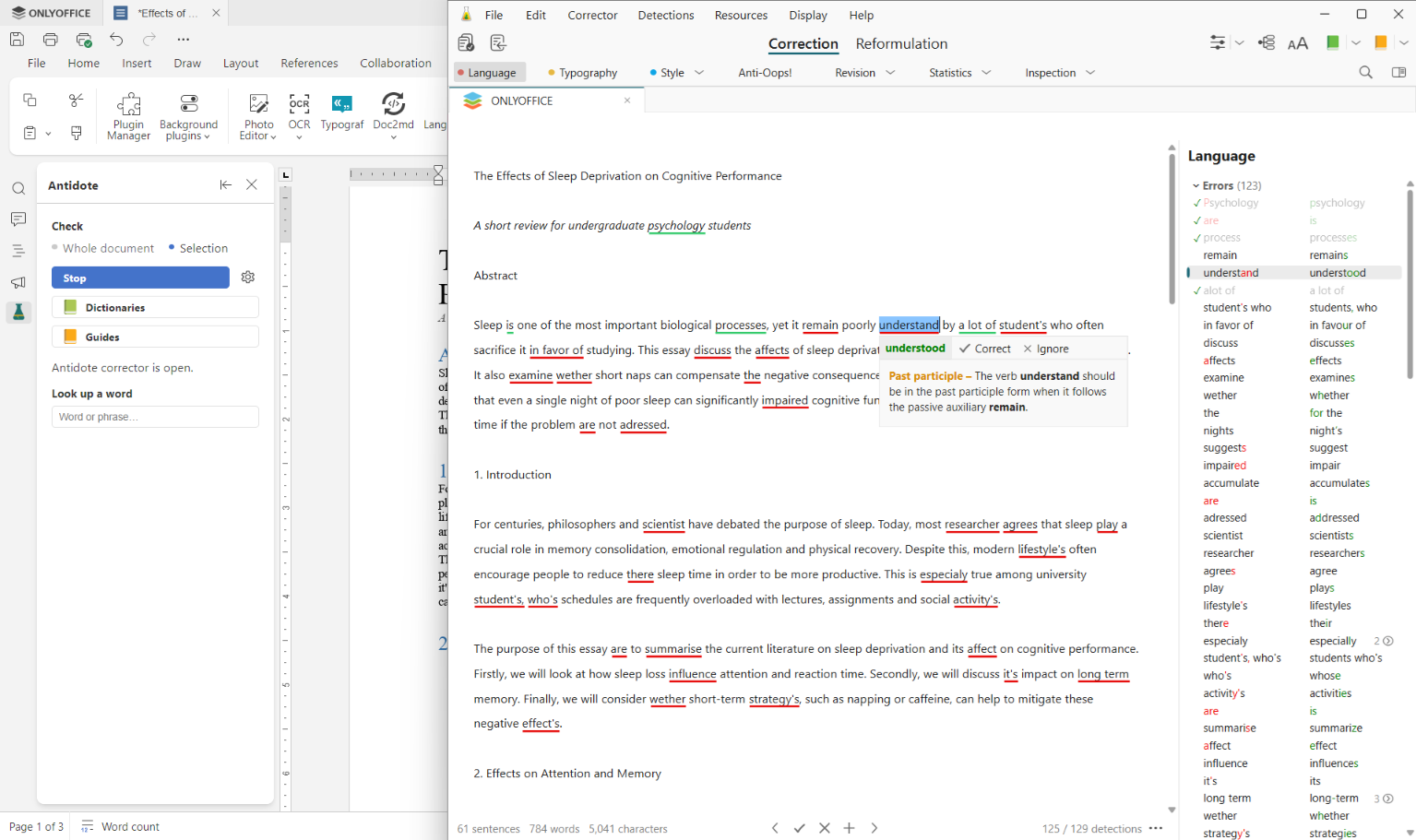
Task: Open the Doc2md plugin dropdown
Action: tap(393, 116)
